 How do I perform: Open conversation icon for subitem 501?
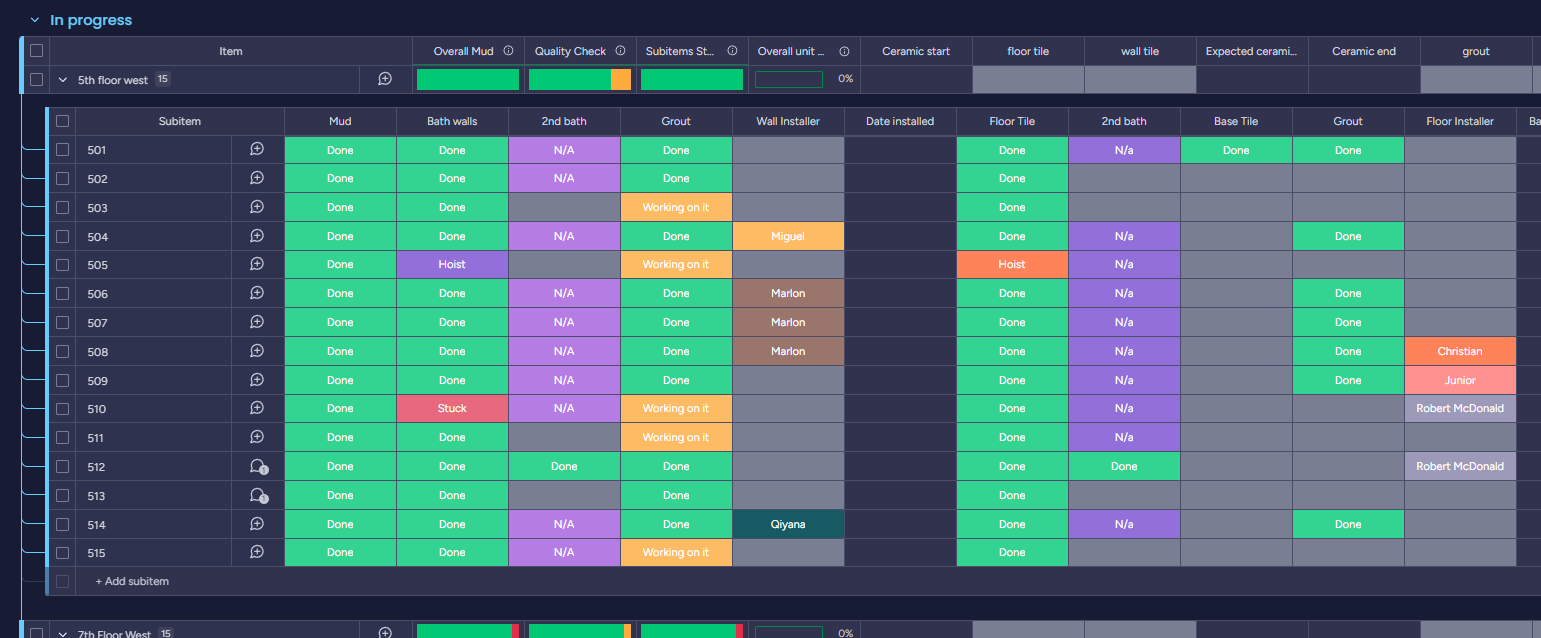click(257, 150)
